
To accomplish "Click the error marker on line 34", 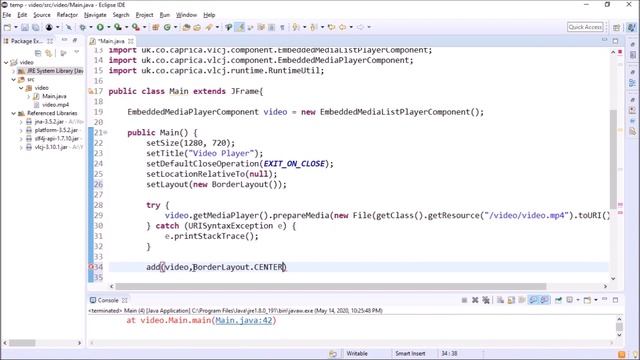I will tap(91, 267).
